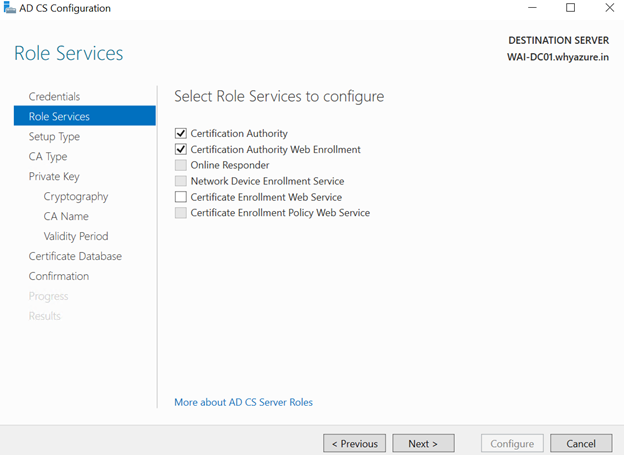Tick Network Device Enrollment Service checkbox
624x455 pixels.
point(181,181)
